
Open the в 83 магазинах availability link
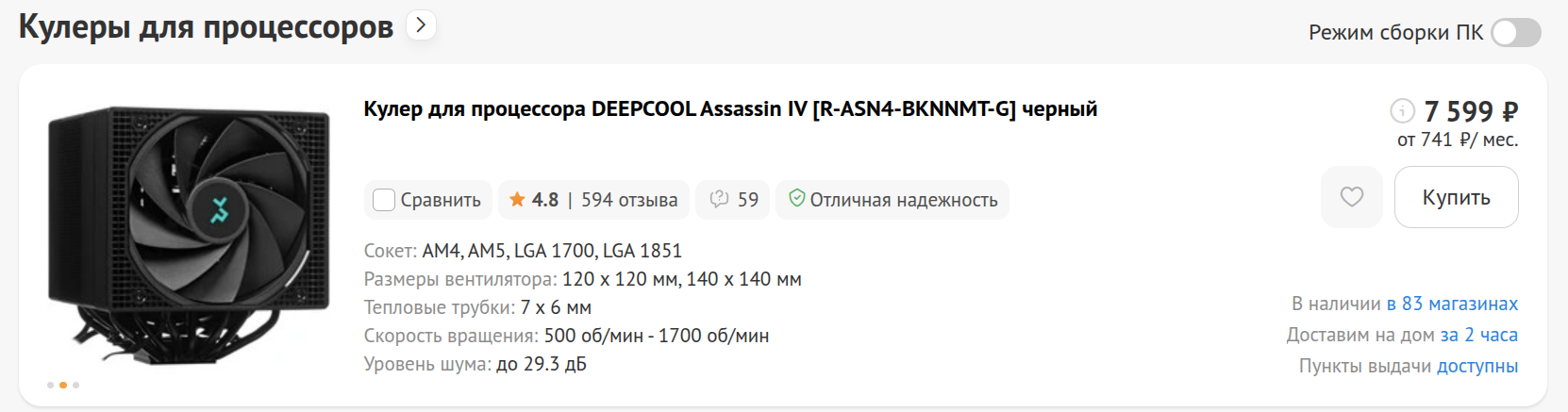click(1452, 304)
